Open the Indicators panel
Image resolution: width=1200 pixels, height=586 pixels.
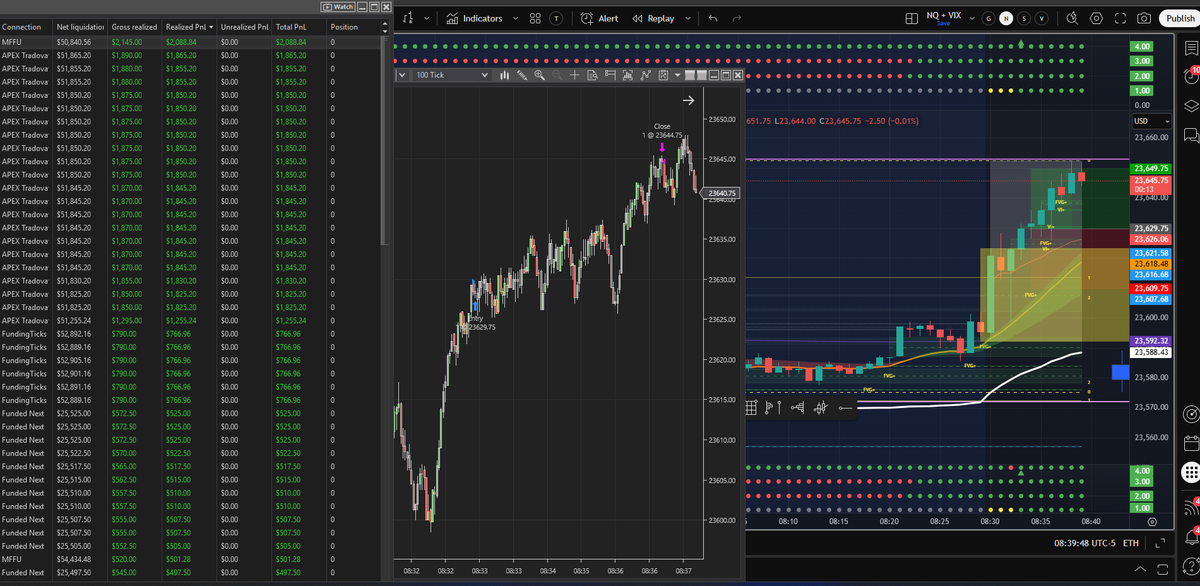click(x=483, y=18)
